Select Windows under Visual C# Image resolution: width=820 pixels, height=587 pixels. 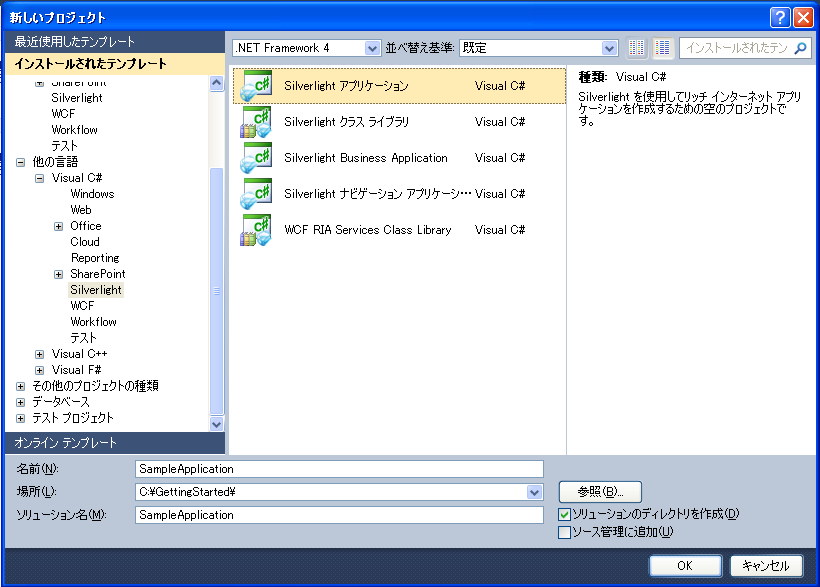pyautogui.click(x=92, y=194)
